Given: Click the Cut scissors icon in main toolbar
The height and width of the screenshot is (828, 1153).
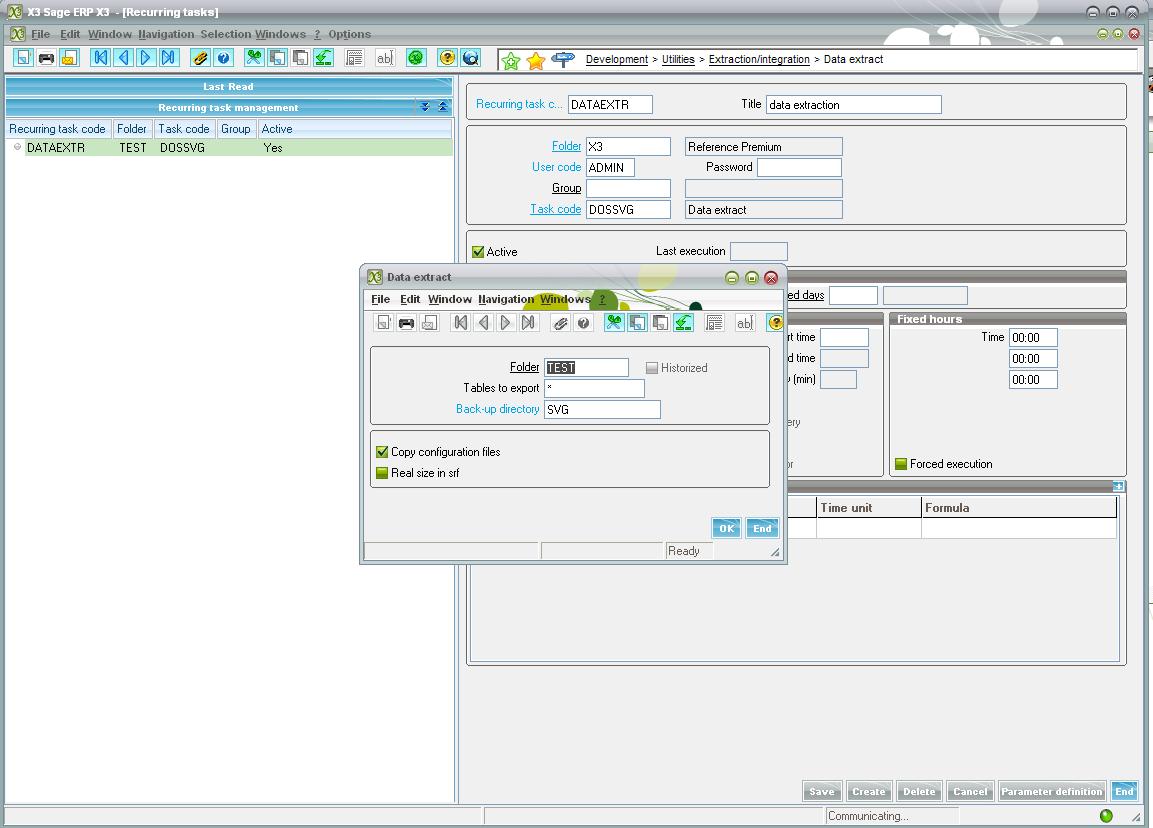Looking at the screenshot, I should tap(254, 57).
